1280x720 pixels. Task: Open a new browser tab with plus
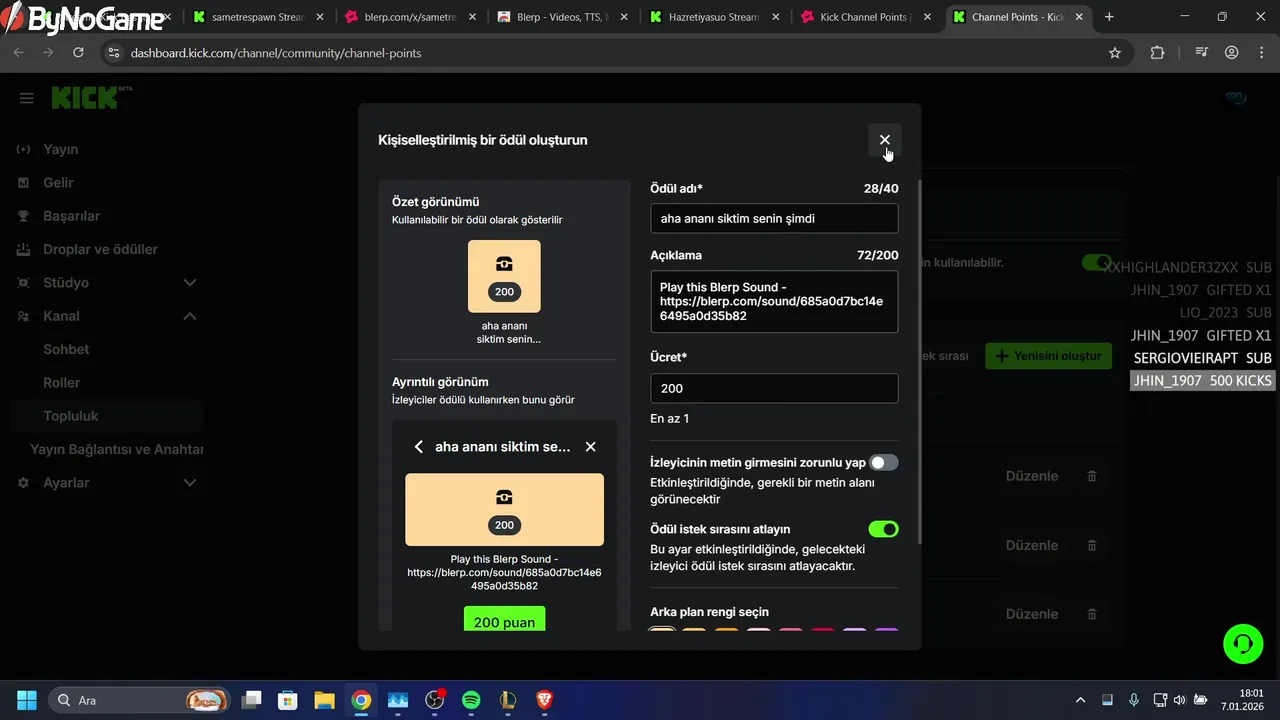coord(1109,17)
